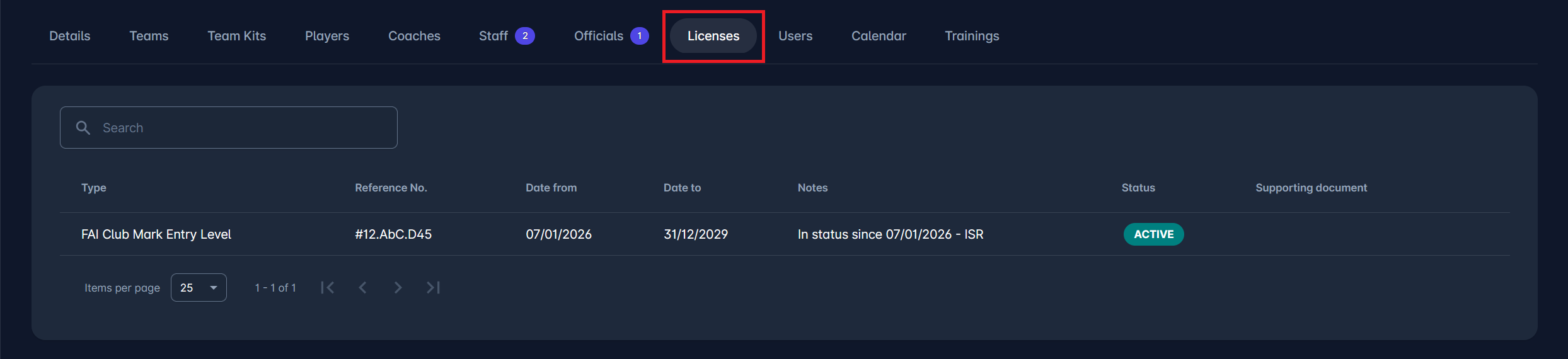This screenshot has width=1568, height=359.
Task: Open FAI Club Mark Entry Level license
Action: [x=156, y=234]
